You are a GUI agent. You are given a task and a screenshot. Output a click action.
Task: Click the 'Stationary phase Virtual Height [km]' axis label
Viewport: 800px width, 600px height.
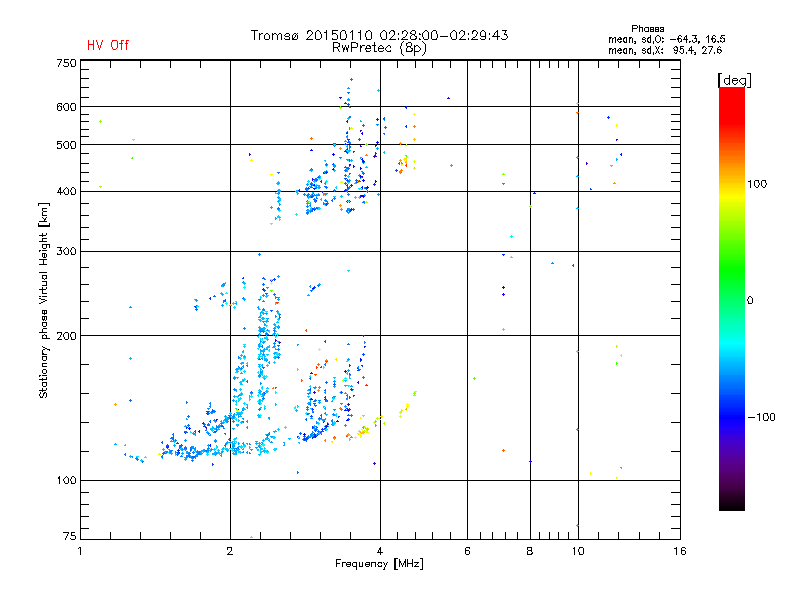[x=44, y=300]
